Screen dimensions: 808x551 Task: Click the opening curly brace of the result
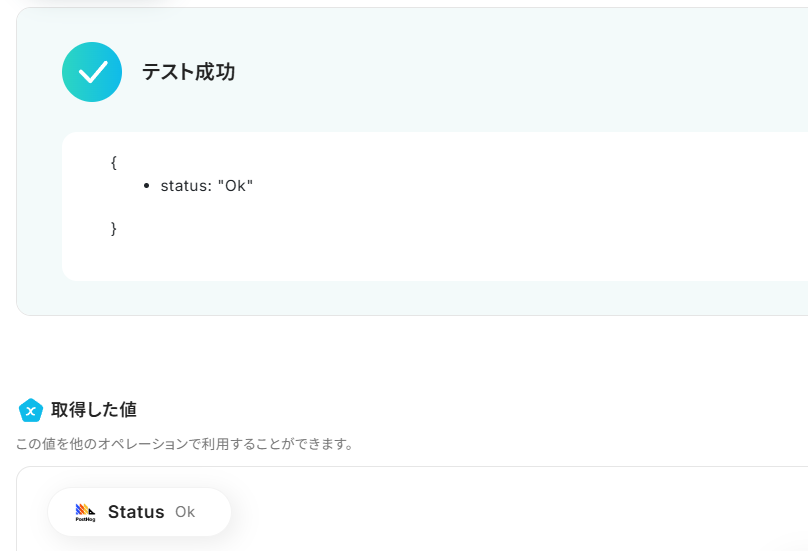coord(114,161)
